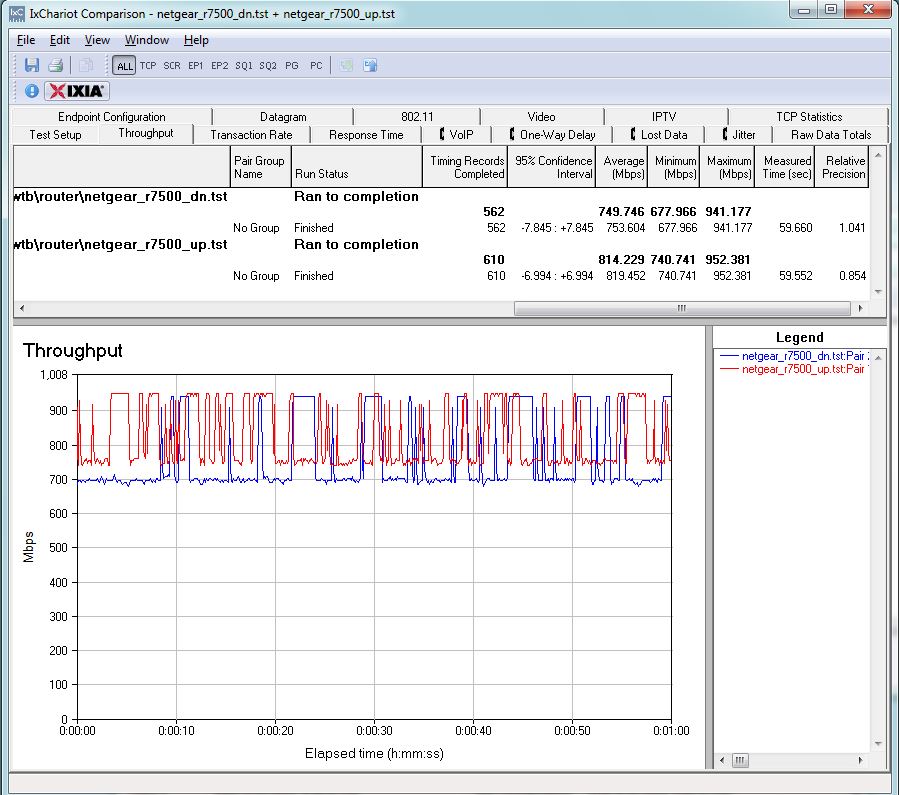Select the red netgear_r7500_up legend entry

point(794,369)
